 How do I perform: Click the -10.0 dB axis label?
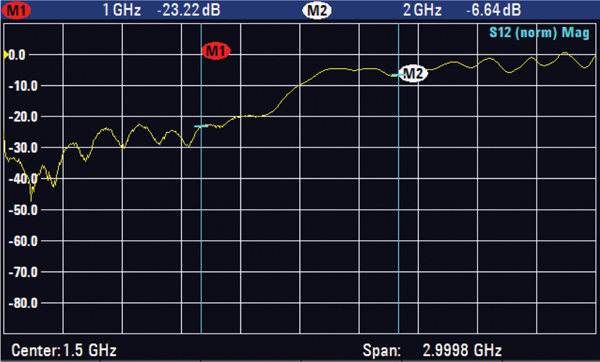pos(23,86)
